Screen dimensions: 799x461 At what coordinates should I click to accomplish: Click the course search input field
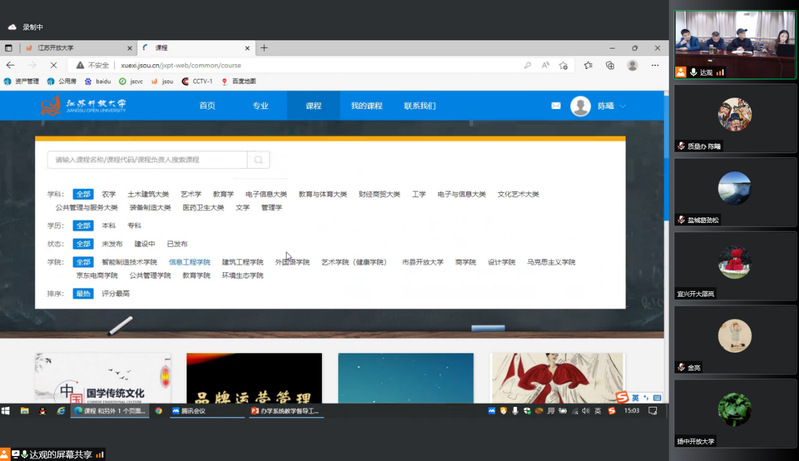pyautogui.click(x=147, y=160)
